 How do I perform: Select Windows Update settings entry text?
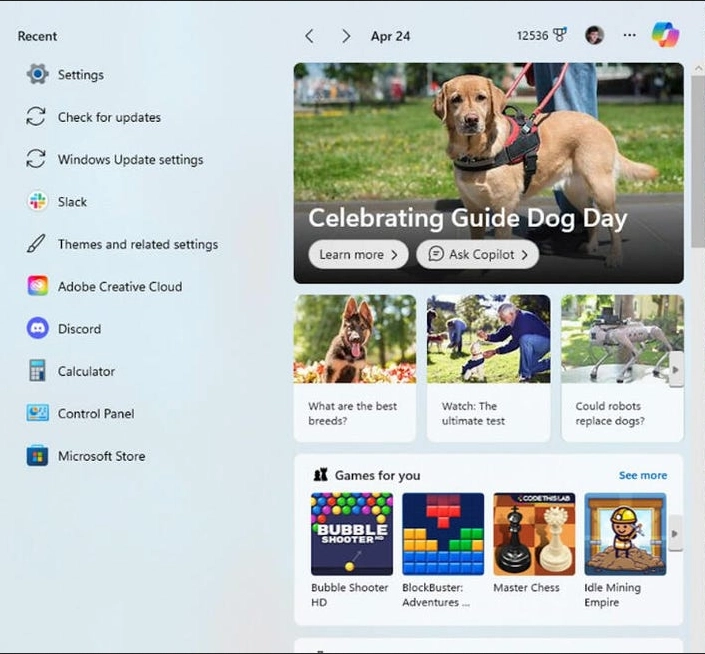tap(130, 160)
